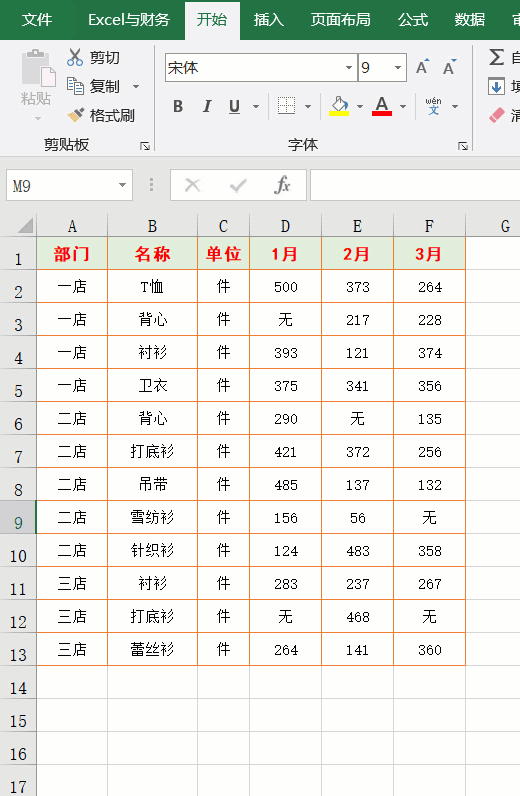
Task: Expand fill color dropdown arrow
Action: pyautogui.click(x=360, y=107)
